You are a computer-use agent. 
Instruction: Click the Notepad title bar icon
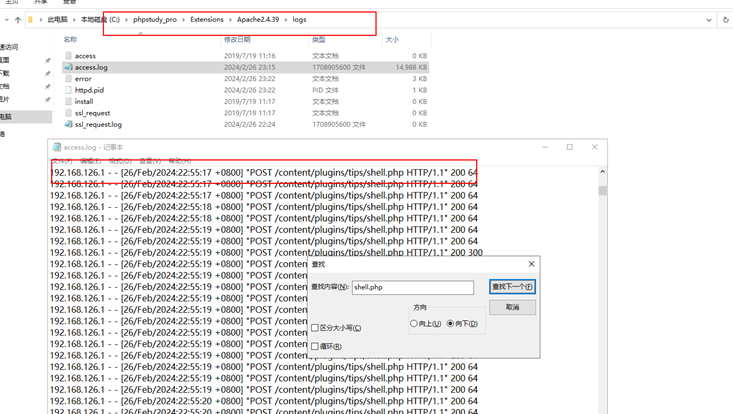57,147
